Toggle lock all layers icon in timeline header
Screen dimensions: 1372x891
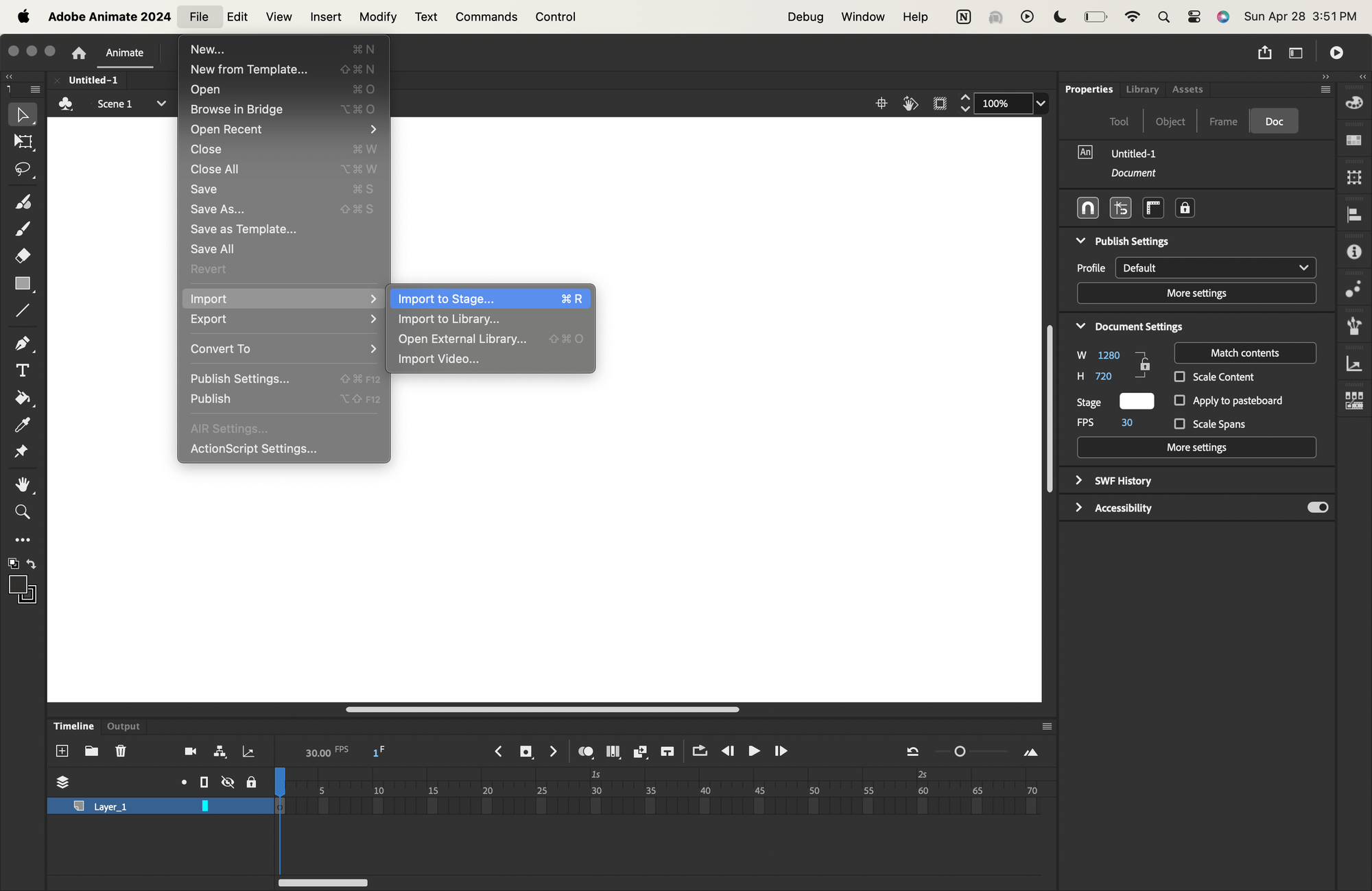point(251,782)
